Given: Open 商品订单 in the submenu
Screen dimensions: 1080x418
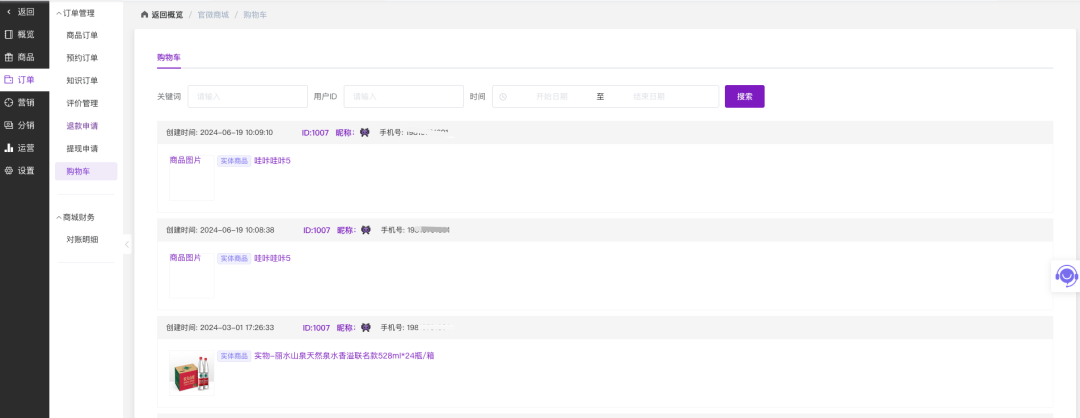Looking at the screenshot, I should [x=82, y=36].
